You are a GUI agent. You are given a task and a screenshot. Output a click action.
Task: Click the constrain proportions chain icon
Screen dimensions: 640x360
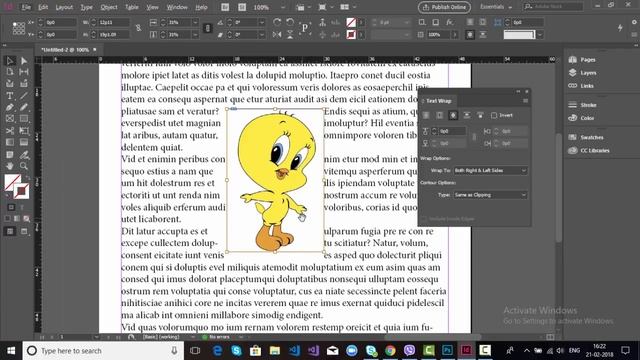pyautogui.click(x=138, y=28)
